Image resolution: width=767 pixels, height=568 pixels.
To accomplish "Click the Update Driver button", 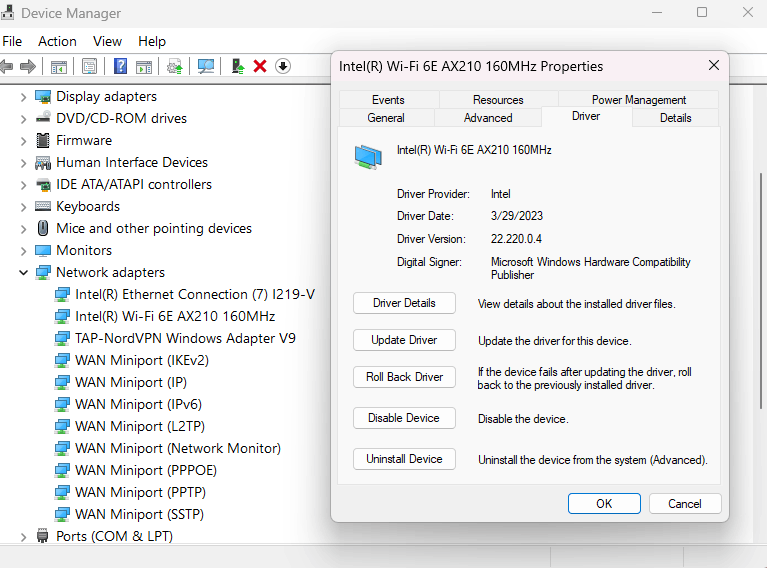I will point(404,340).
